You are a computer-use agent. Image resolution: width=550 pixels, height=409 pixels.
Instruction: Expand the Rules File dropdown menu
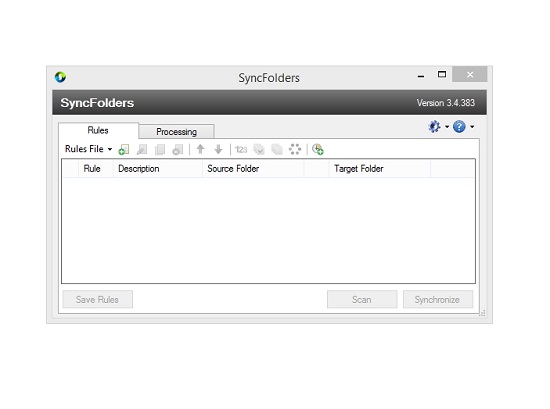pos(88,149)
